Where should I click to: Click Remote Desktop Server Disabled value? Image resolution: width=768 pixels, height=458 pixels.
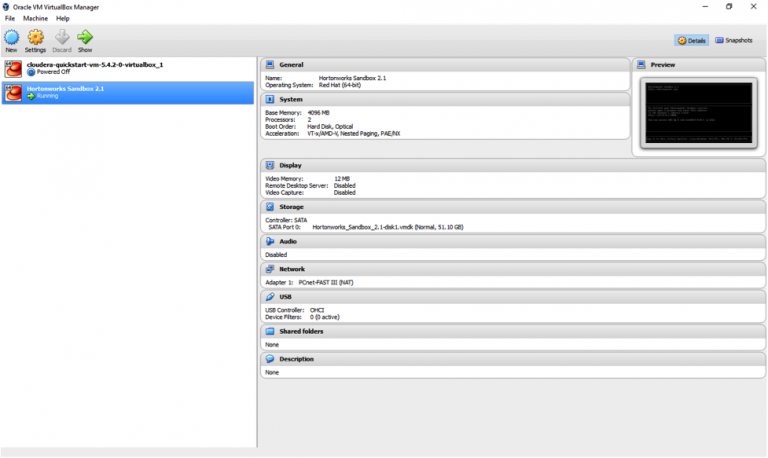pyautogui.click(x=344, y=186)
